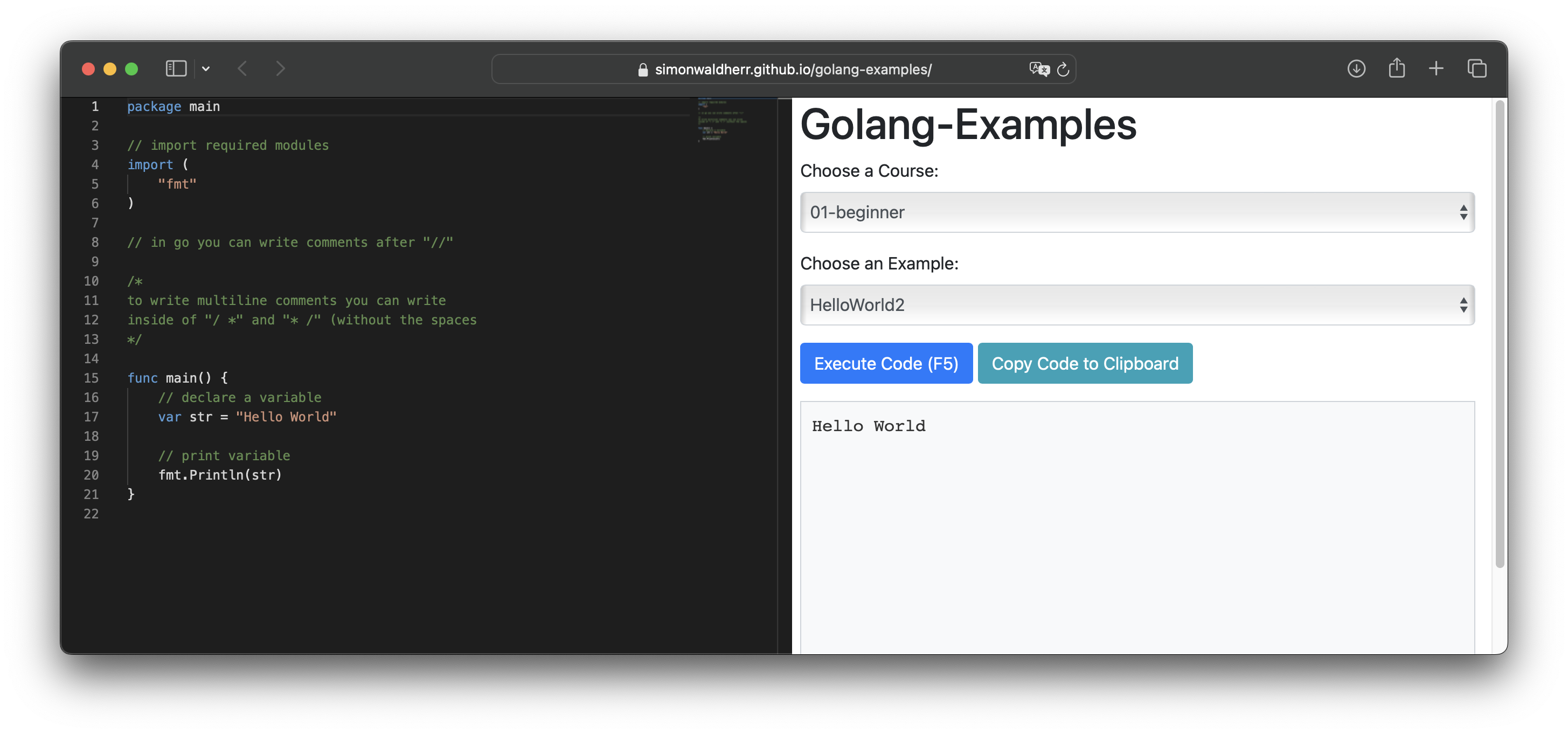This screenshot has height=734, width=1568.
Task: Click the 'fmt.Println(str)' line
Action: point(220,475)
